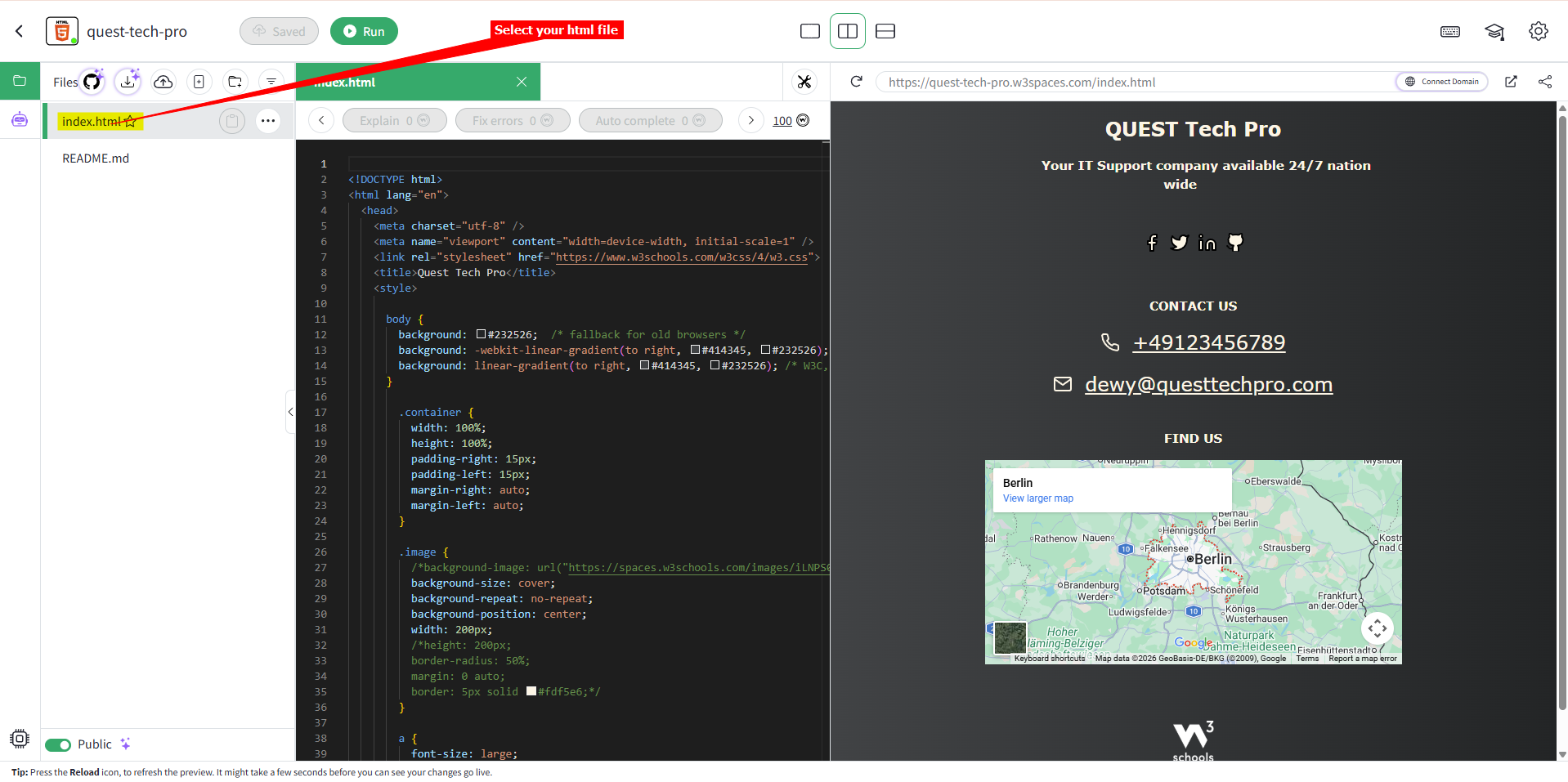This screenshot has height=782, width=1568.
Task: Click the Terms link on map
Action: click(1307, 659)
